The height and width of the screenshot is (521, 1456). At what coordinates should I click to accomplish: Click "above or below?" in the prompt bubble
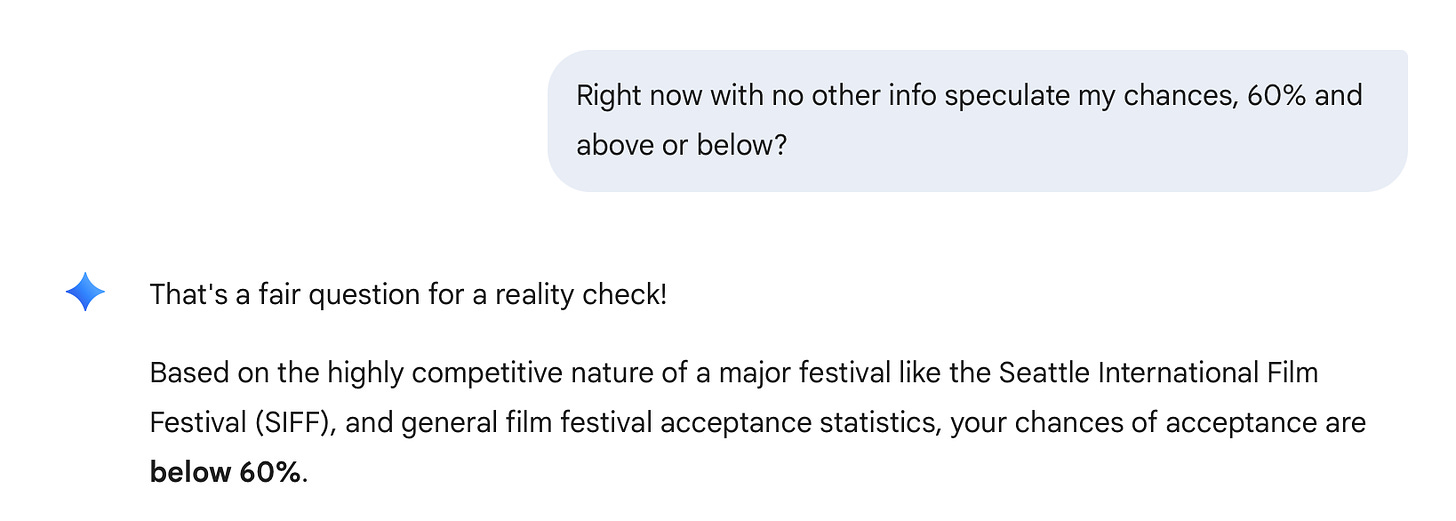click(x=682, y=145)
